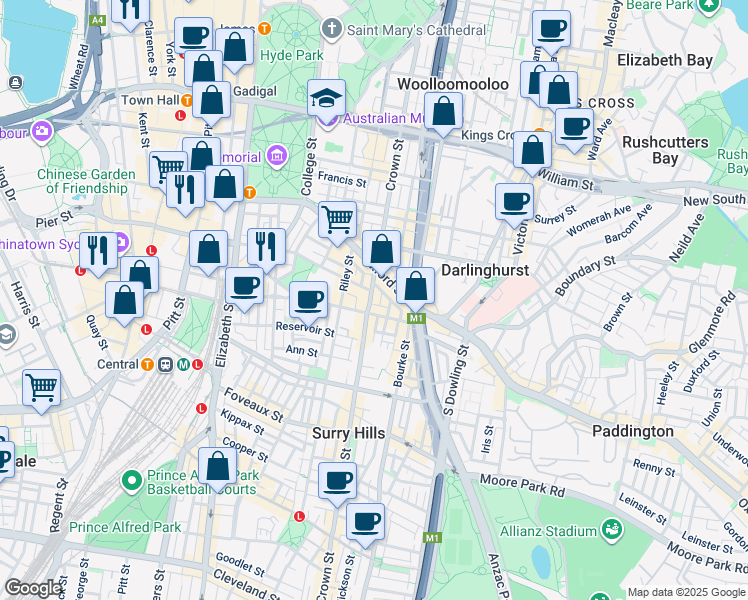Image resolution: width=748 pixels, height=600 pixels.
Task: Select the Moore Park Rd label near Iris St
Action: [522, 485]
